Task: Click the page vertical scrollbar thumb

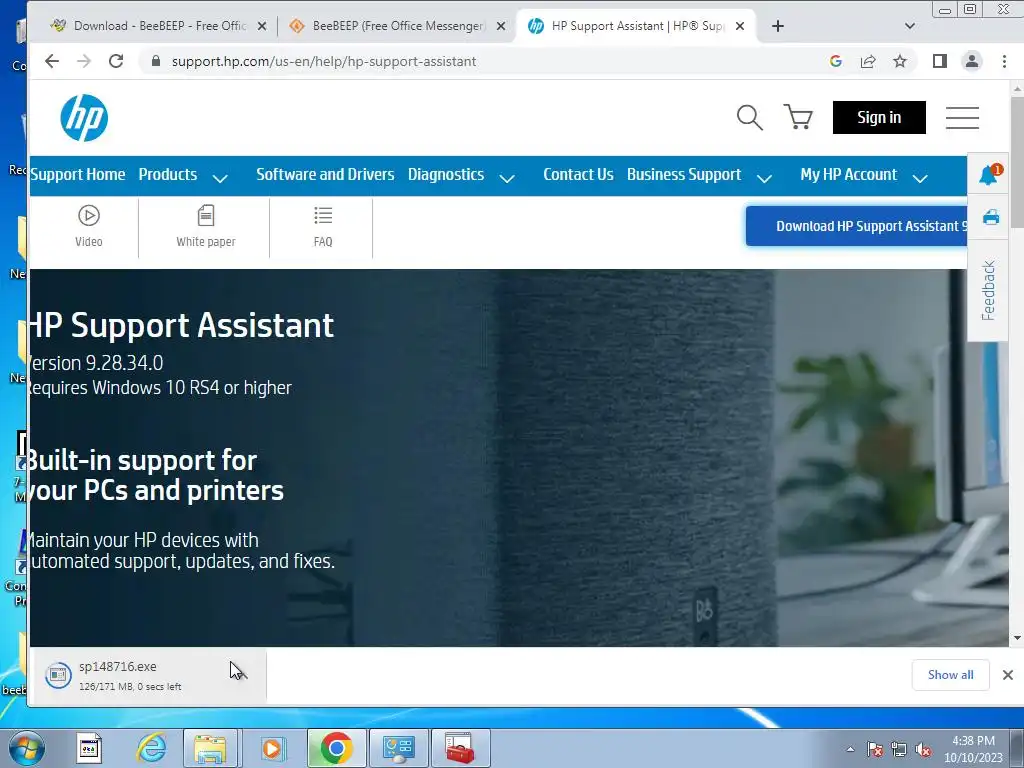Action: [1017, 163]
